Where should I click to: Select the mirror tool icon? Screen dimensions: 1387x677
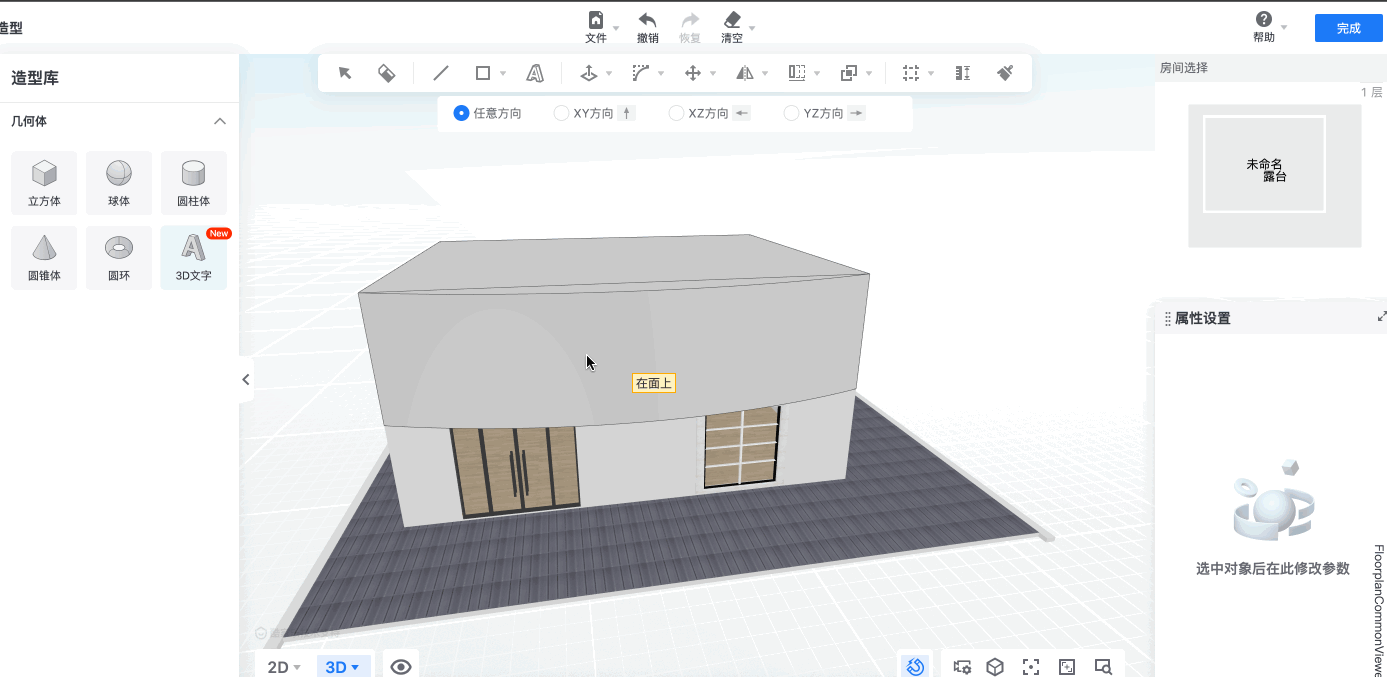click(745, 73)
